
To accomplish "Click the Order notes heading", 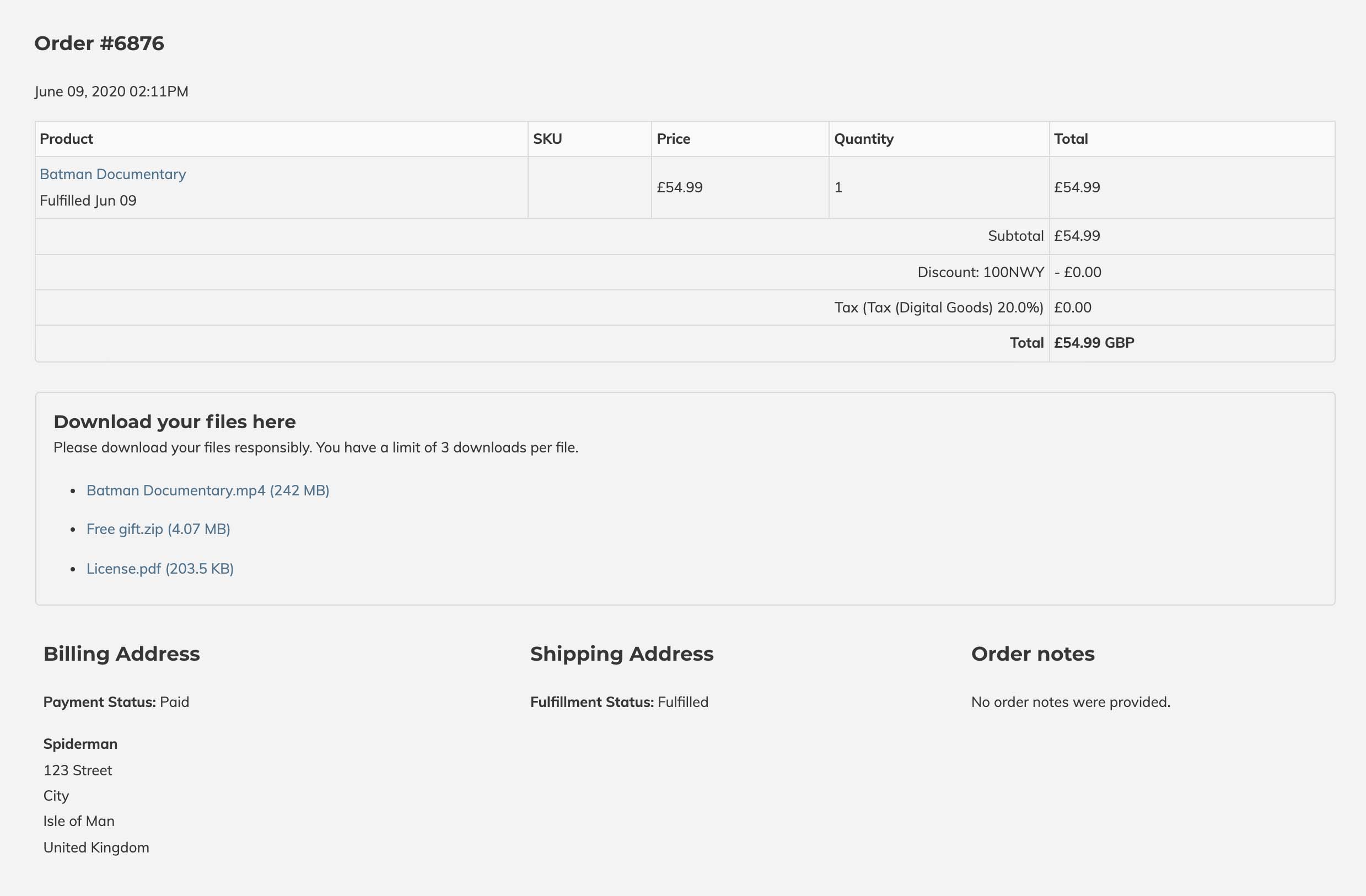I will click(x=1032, y=654).
